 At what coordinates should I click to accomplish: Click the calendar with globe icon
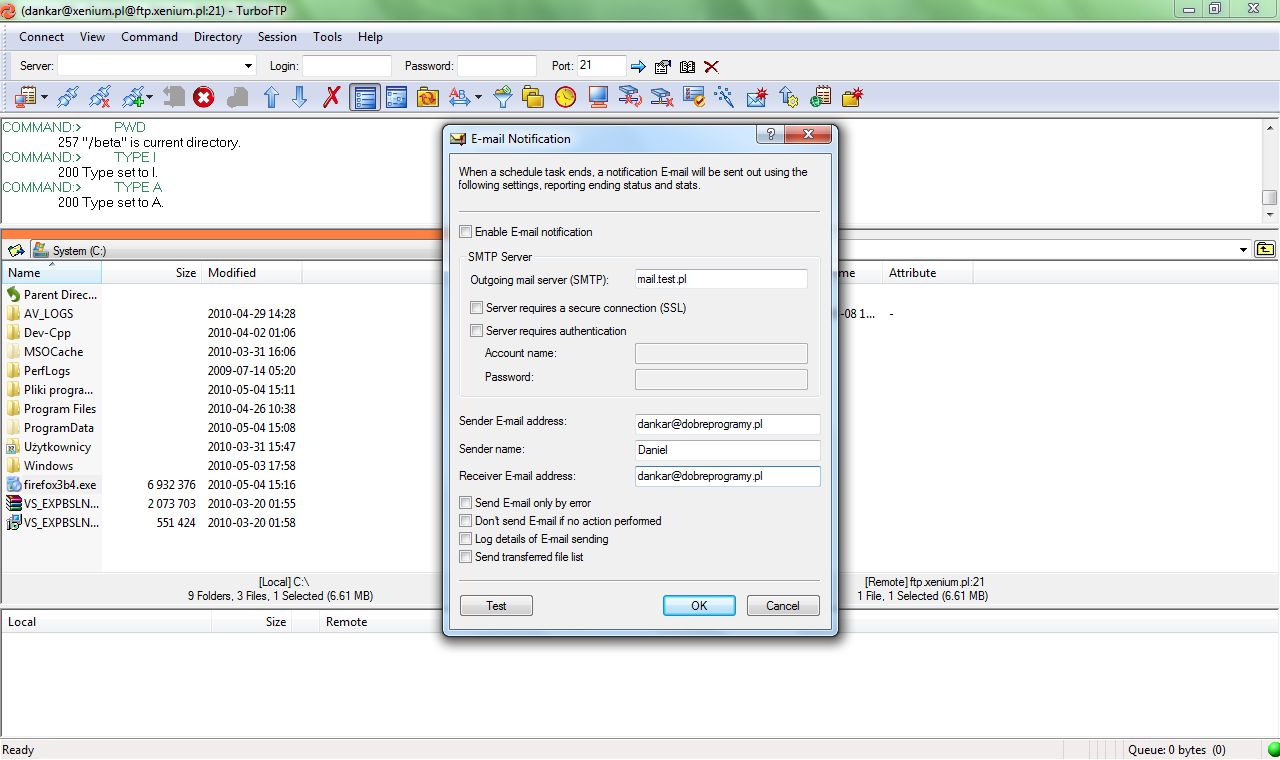pos(821,97)
